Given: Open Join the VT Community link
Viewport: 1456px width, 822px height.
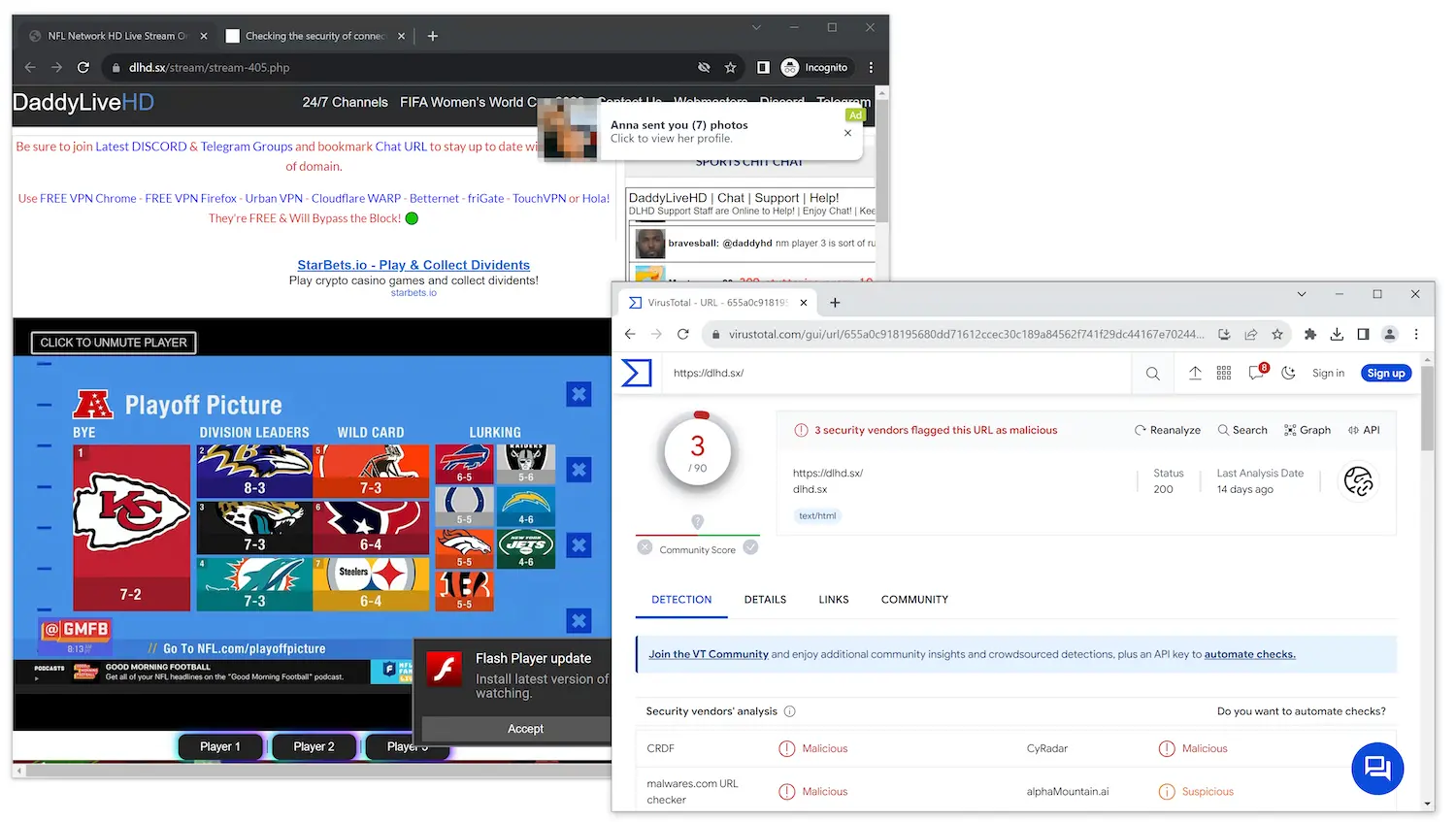Looking at the screenshot, I should point(709,654).
